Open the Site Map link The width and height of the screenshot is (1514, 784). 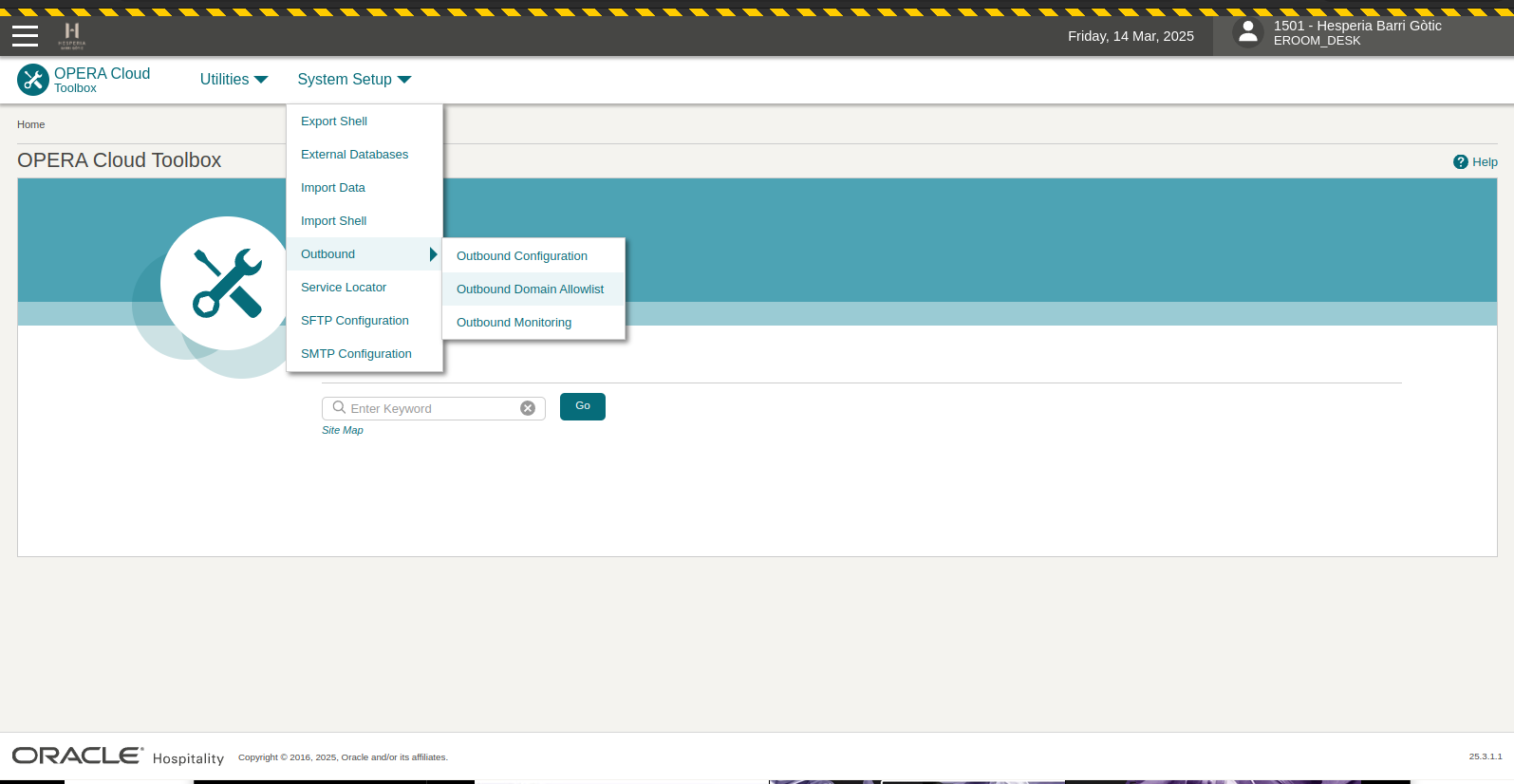click(x=342, y=431)
